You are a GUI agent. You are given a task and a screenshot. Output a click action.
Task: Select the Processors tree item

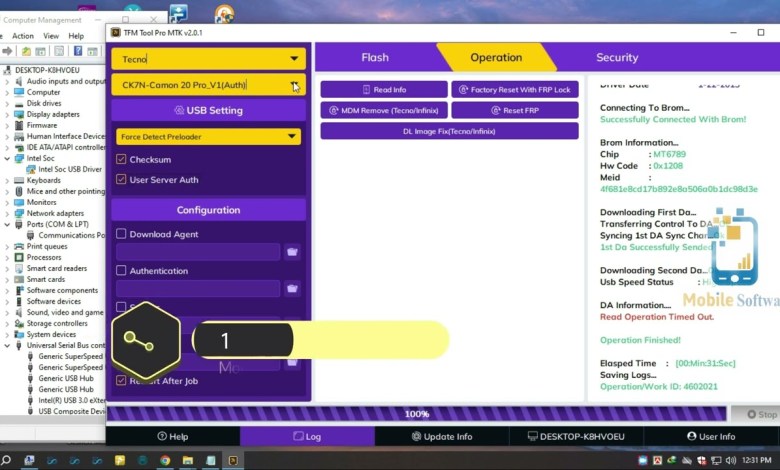(x=44, y=257)
